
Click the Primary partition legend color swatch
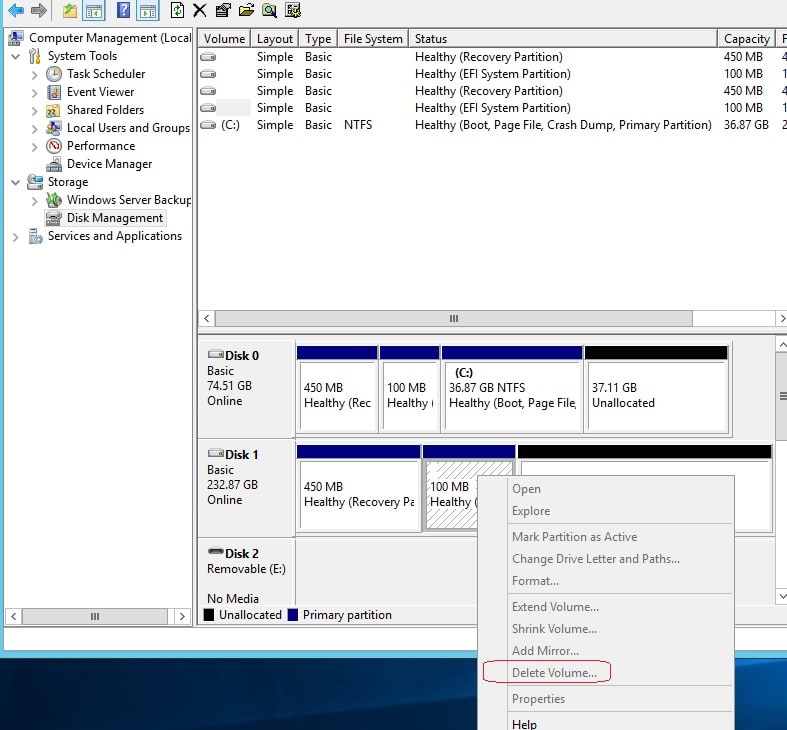tap(293, 615)
